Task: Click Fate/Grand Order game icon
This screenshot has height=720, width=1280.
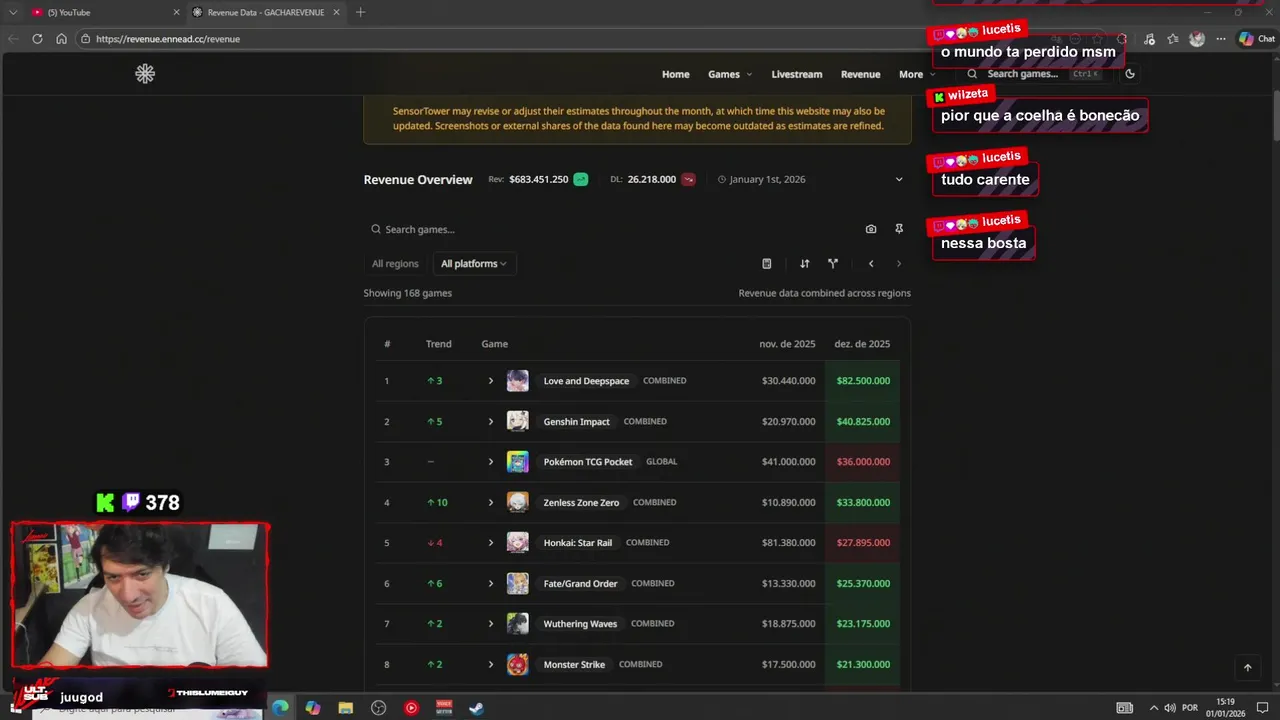Action: coord(517,583)
